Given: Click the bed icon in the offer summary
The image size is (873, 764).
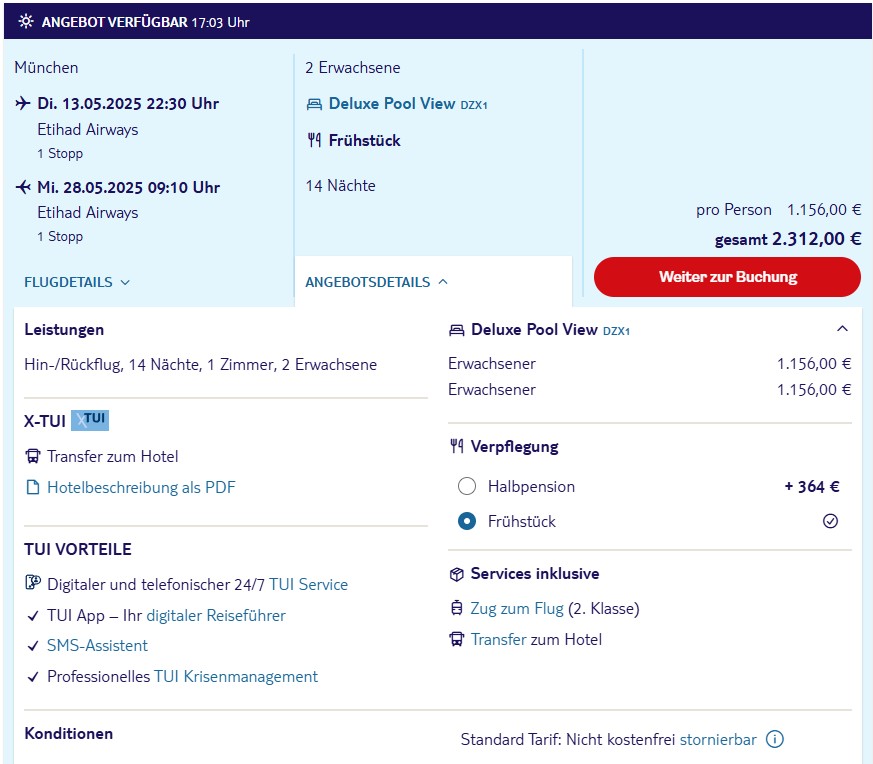Looking at the screenshot, I should pos(315,104).
